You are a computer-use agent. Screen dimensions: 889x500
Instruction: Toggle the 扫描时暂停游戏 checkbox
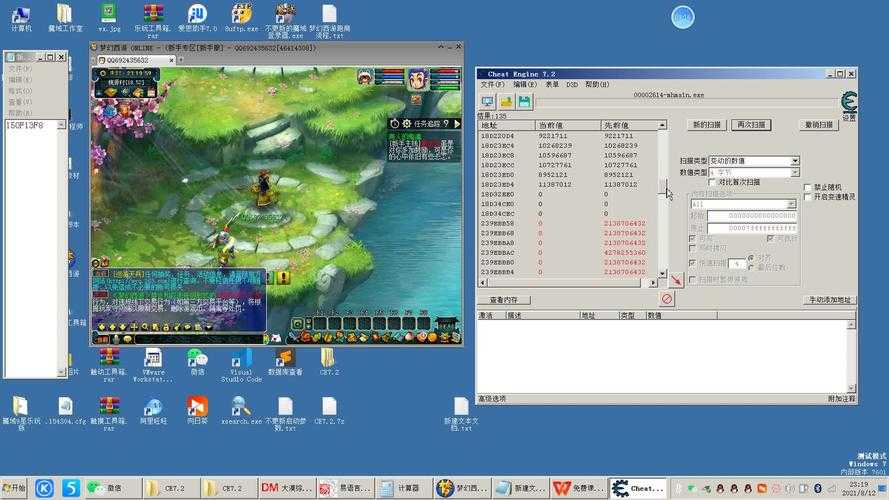pyautogui.click(x=692, y=279)
